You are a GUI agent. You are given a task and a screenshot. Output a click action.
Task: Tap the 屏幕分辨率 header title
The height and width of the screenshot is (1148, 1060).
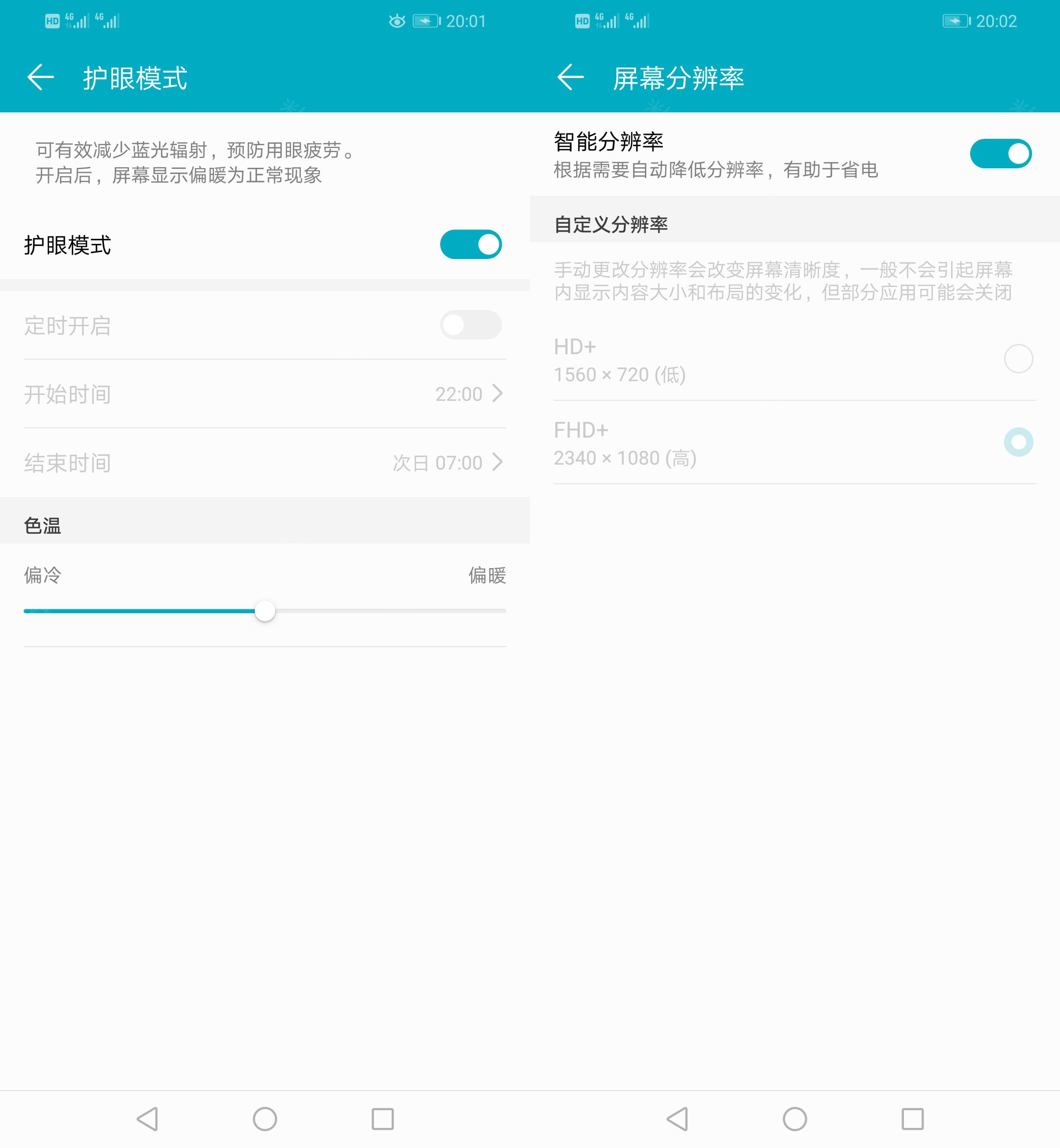click(679, 78)
